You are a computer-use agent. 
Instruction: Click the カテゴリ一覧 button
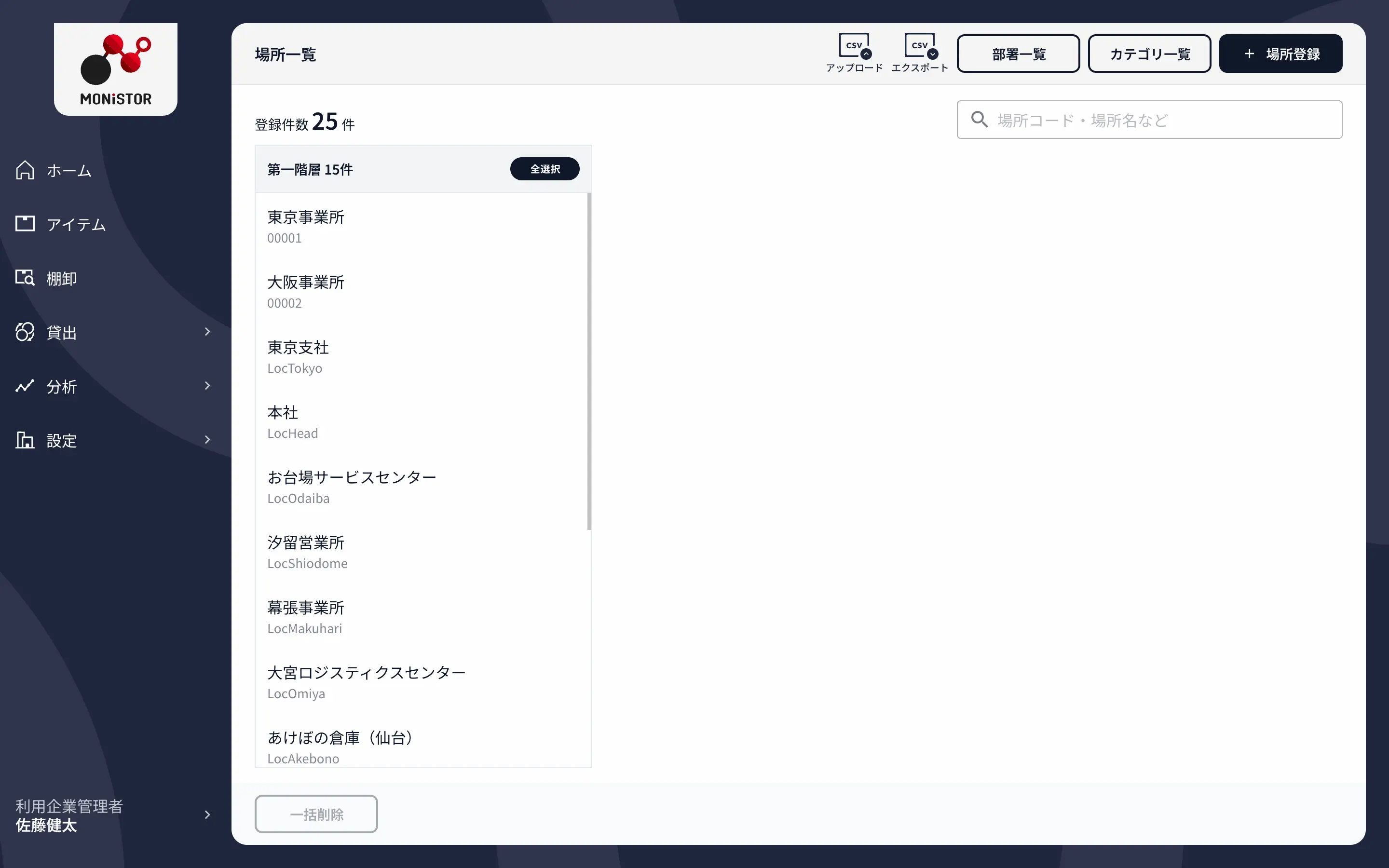(1149, 54)
